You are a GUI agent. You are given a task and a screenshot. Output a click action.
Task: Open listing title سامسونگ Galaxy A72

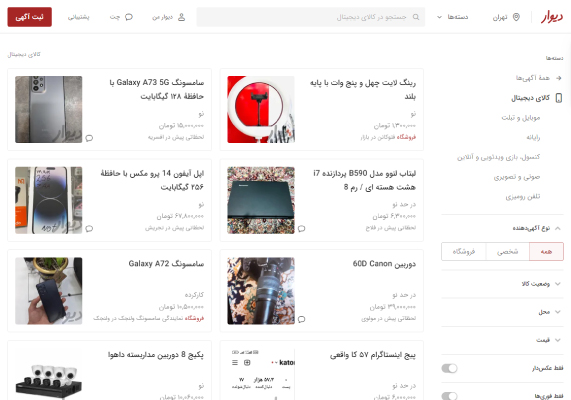click(166, 263)
